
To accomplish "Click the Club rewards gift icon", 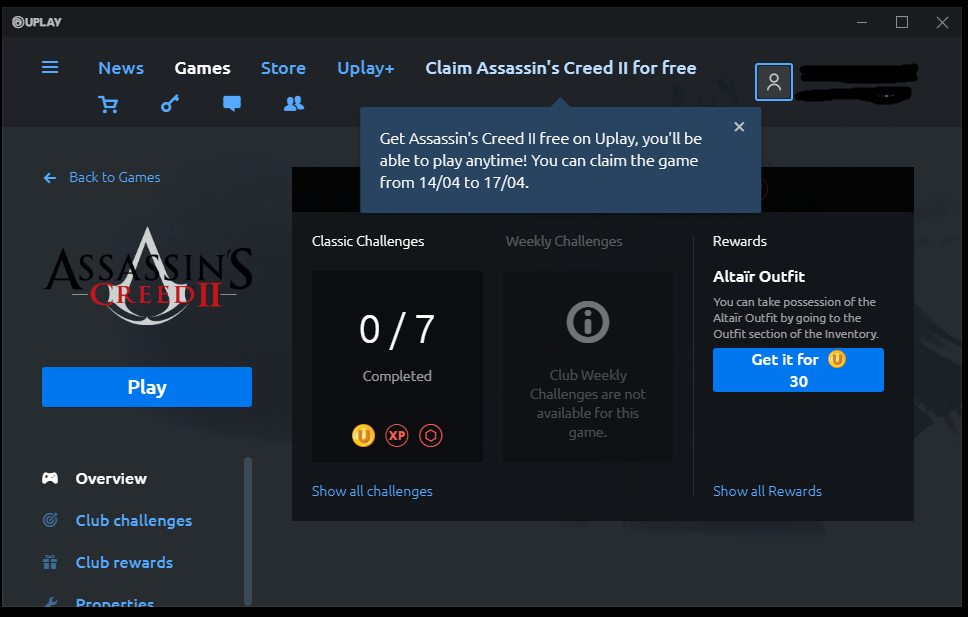I will [x=50, y=562].
